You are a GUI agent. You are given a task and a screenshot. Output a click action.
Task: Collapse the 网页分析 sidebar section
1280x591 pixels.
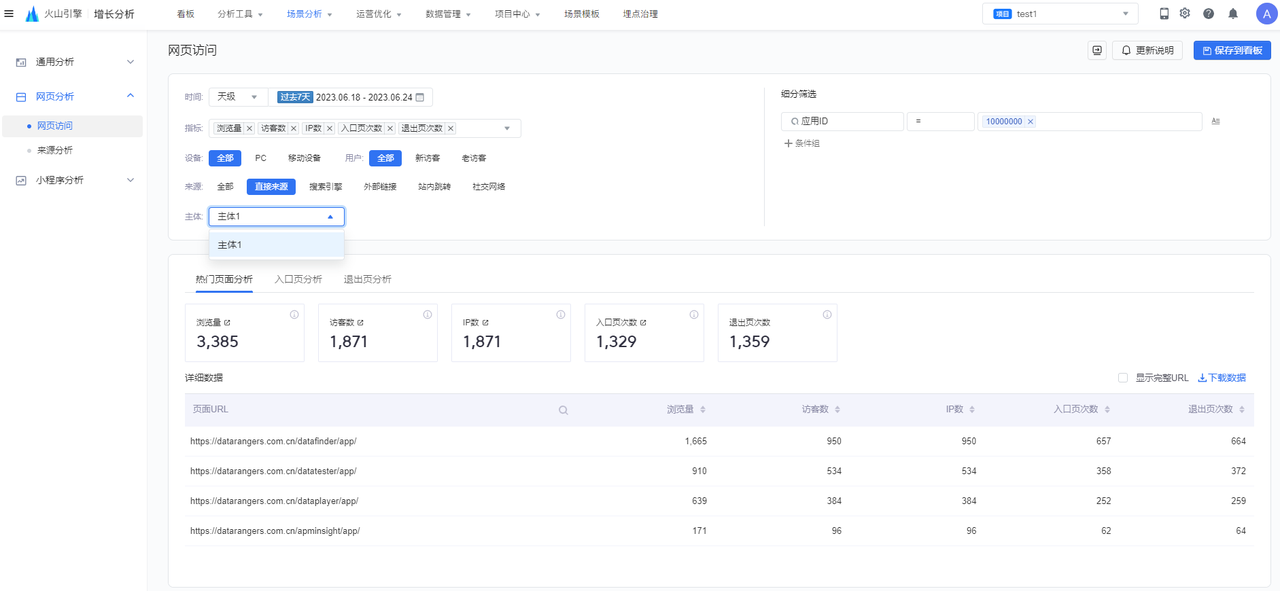tap(130, 96)
